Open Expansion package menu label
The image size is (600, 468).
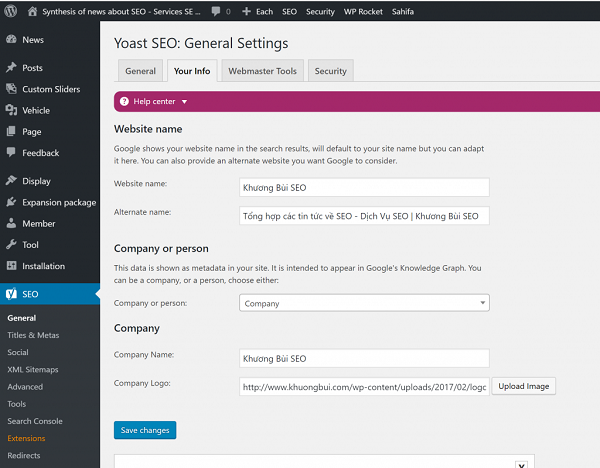tap(59, 202)
